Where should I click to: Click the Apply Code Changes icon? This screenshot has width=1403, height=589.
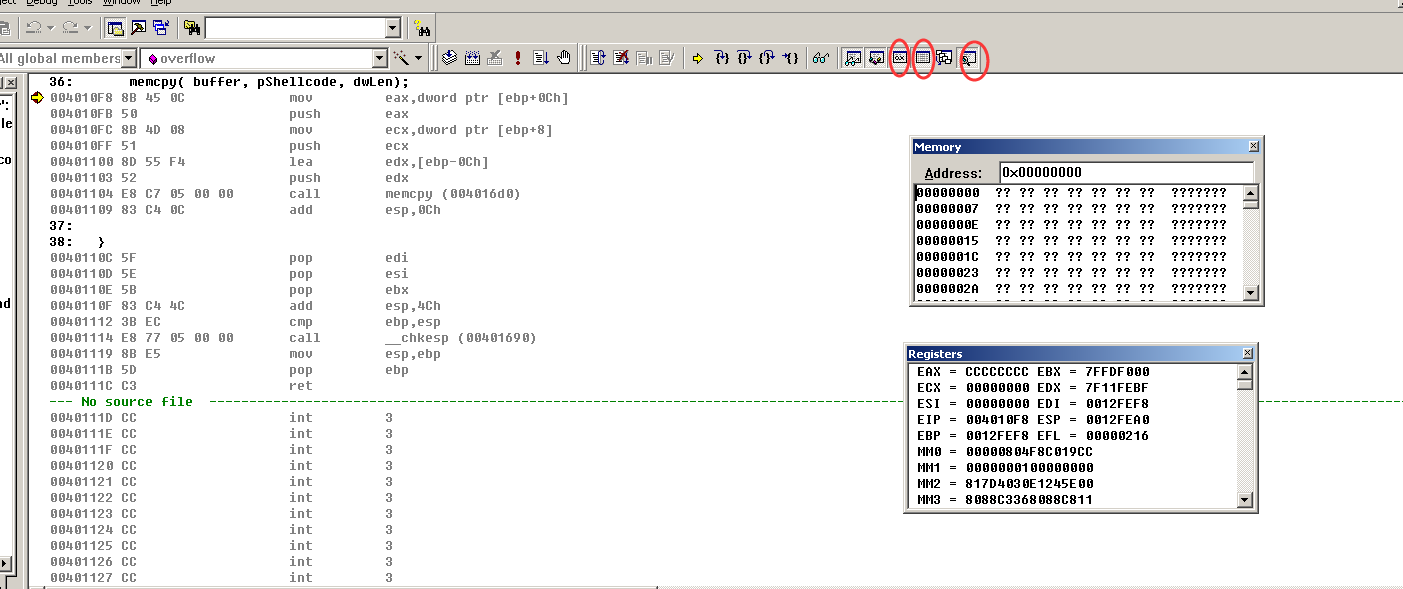(x=666, y=58)
